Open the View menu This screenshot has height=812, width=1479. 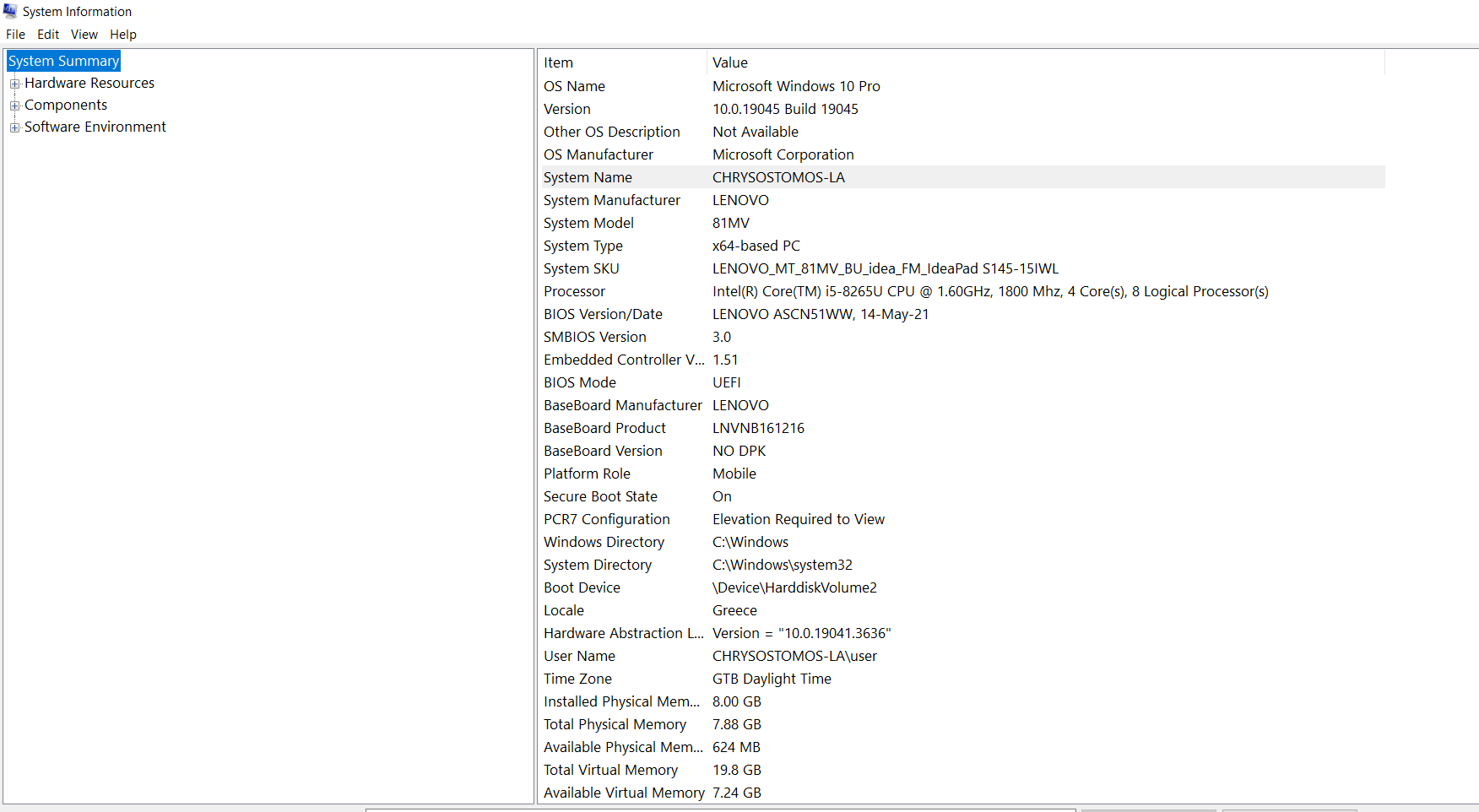click(x=84, y=35)
